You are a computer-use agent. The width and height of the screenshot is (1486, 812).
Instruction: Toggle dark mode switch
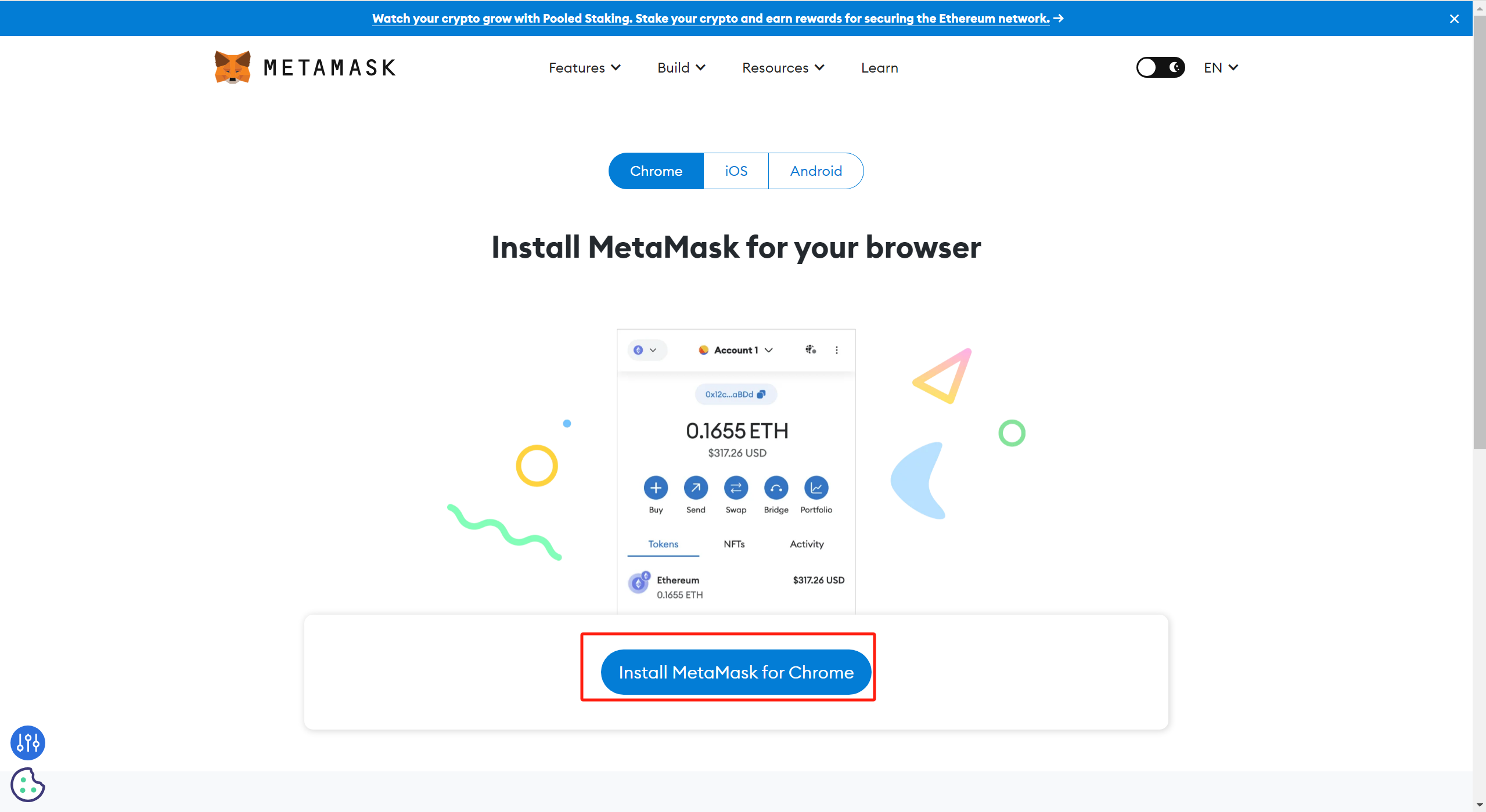(x=1160, y=67)
